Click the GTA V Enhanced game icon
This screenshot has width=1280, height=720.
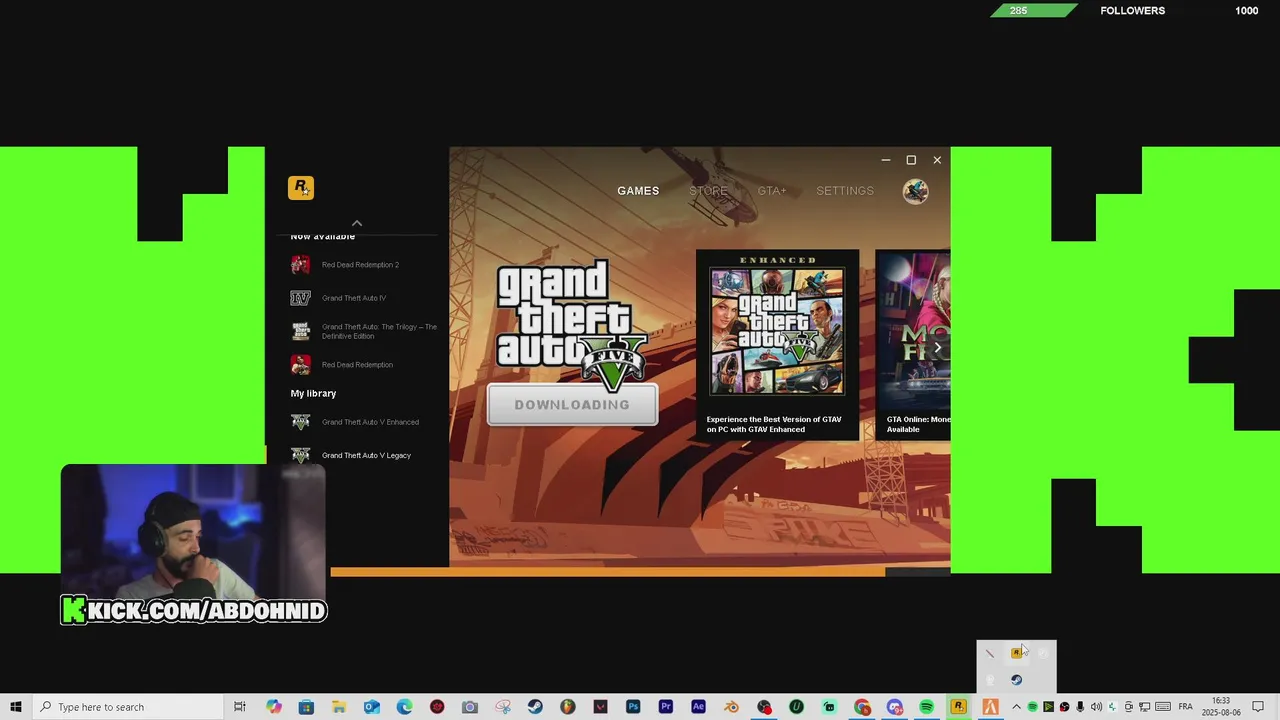pyautogui.click(x=300, y=422)
